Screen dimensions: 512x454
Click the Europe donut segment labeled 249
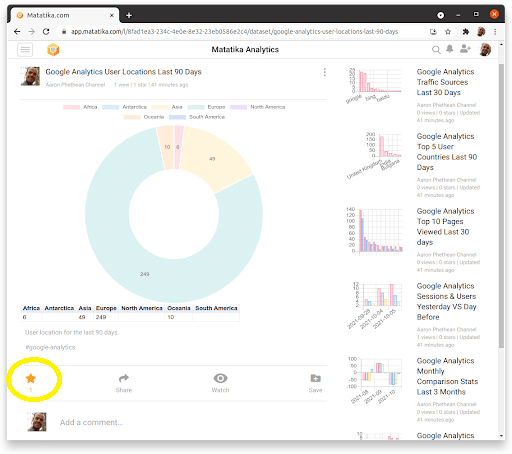[144, 274]
